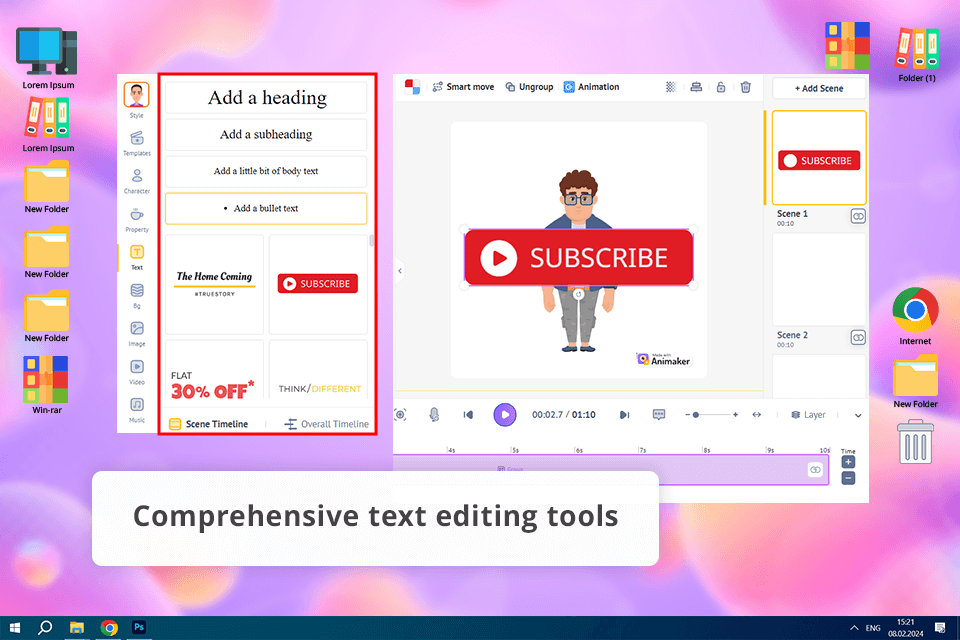Open the Internet Chrome desktop icon

(915, 316)
